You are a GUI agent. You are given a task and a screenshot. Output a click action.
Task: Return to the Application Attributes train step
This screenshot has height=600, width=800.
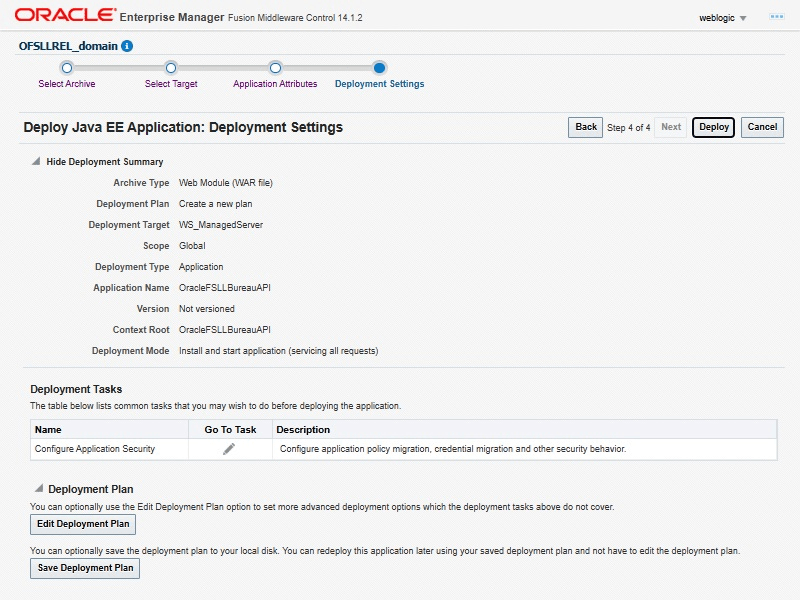pyautogui.click(x=275, y=68)
